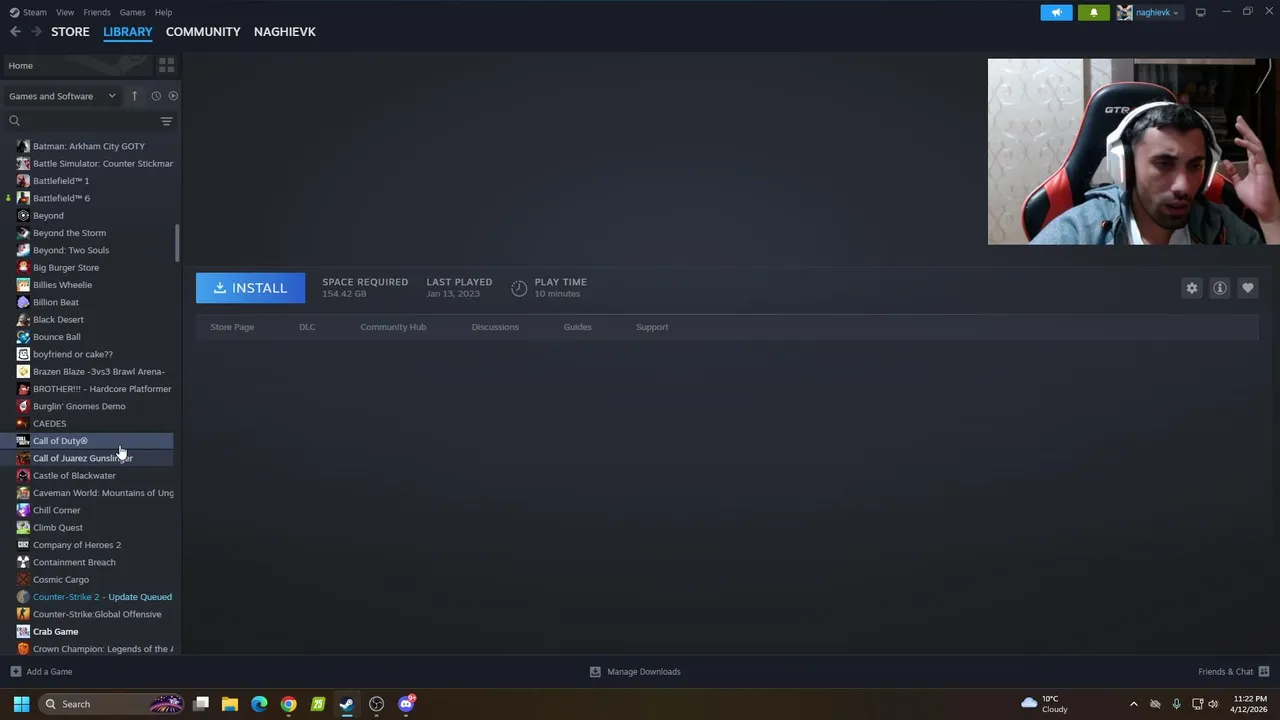Image resolution: width=1280 pixels, height=720 pixels.
Task: Show recent activity with the clock icon
Action: [156, 96]
